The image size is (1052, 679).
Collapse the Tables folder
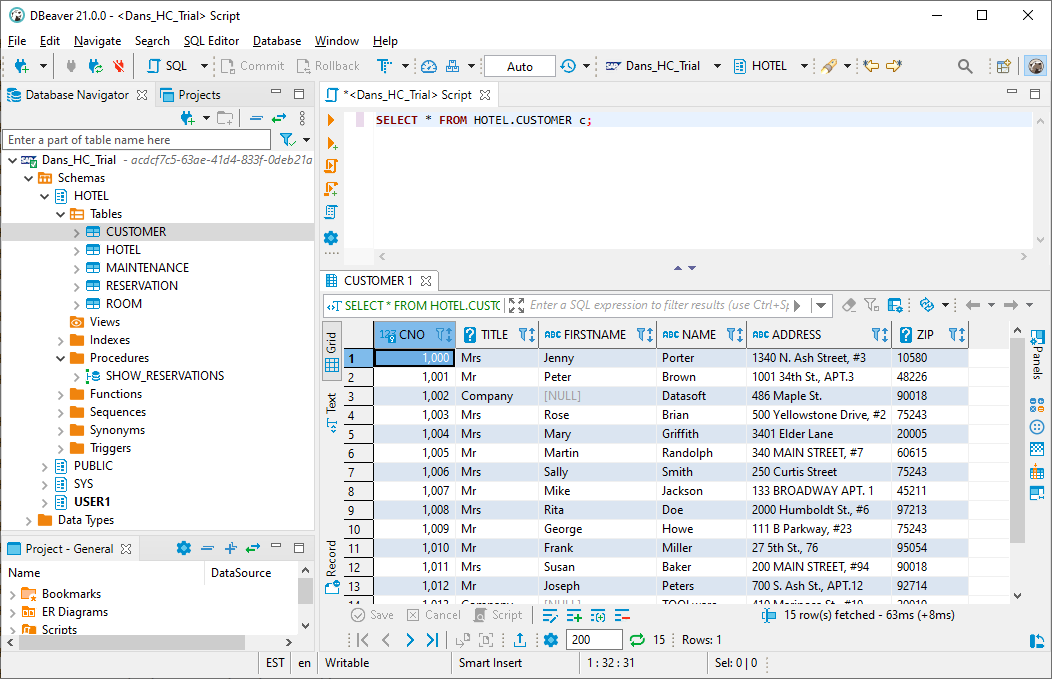point(60,214)
